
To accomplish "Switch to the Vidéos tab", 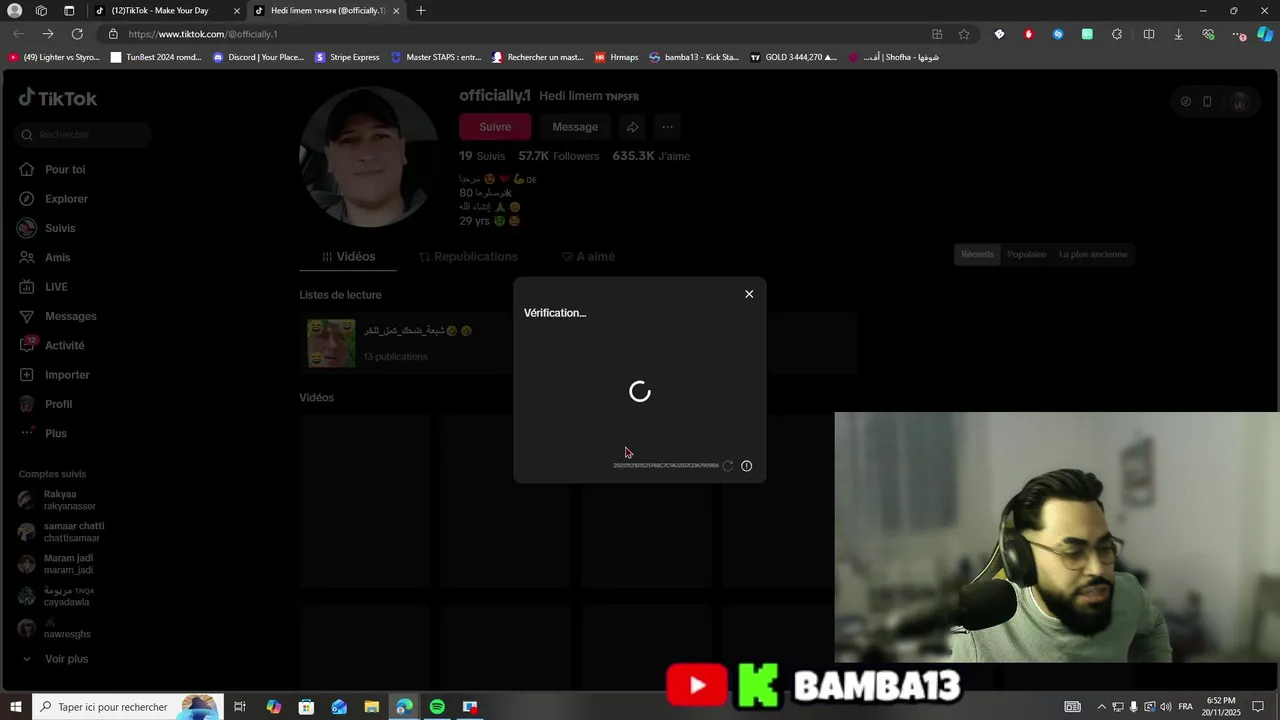I will [x=348, y=257].
